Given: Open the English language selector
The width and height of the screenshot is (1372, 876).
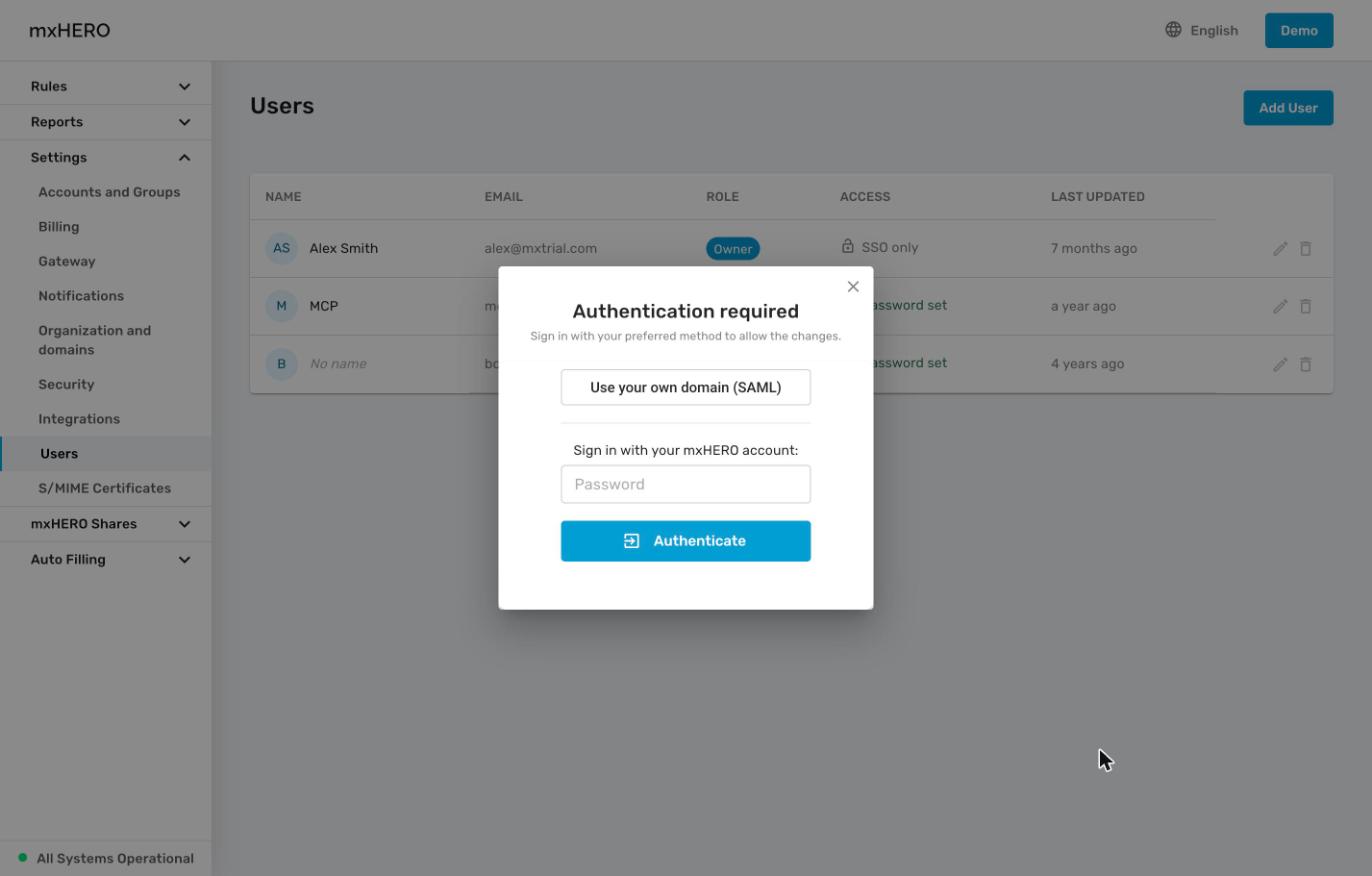Looking at the screenshot, I should pos(1202,30).
